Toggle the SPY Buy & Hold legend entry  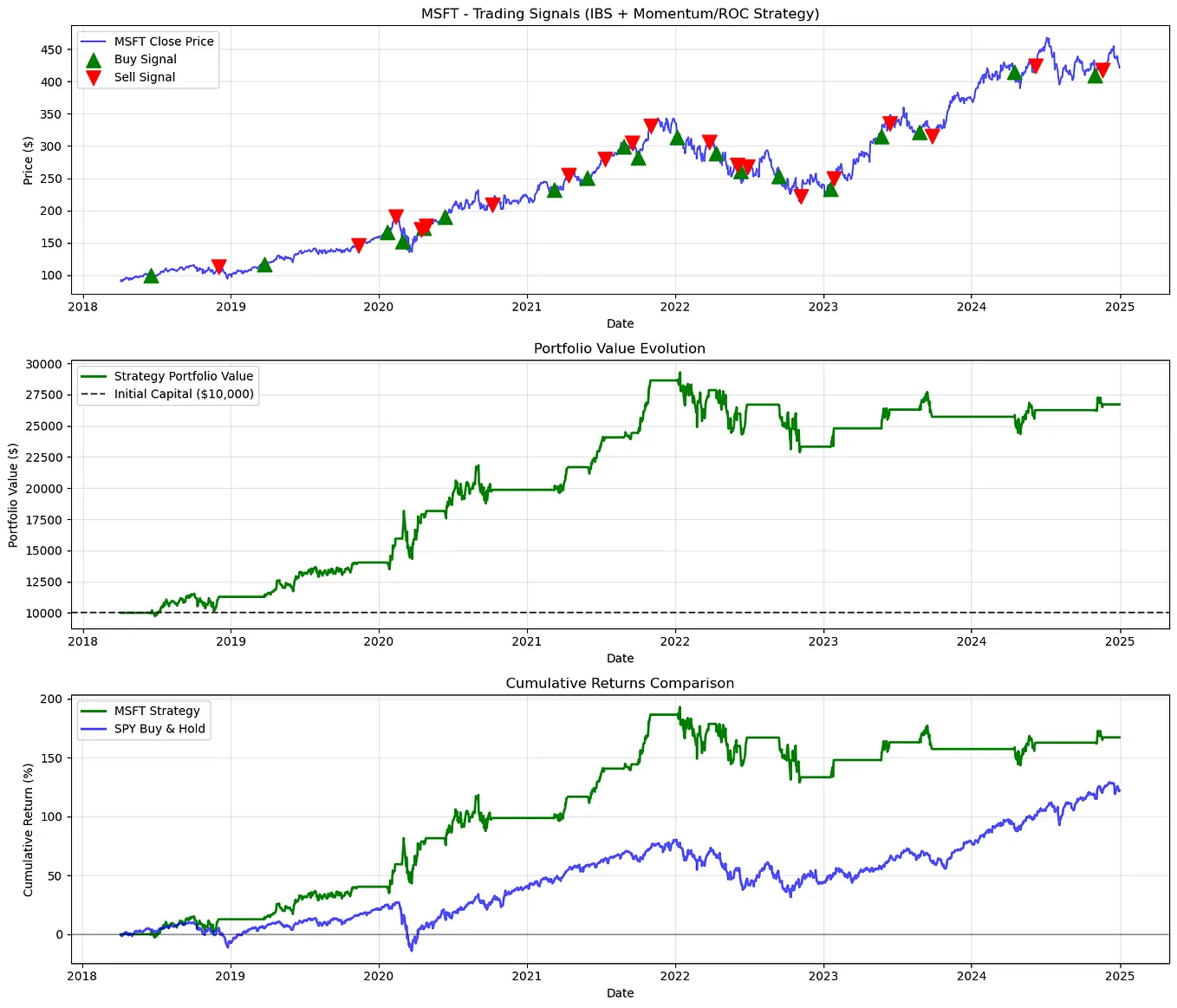point(161,728)
